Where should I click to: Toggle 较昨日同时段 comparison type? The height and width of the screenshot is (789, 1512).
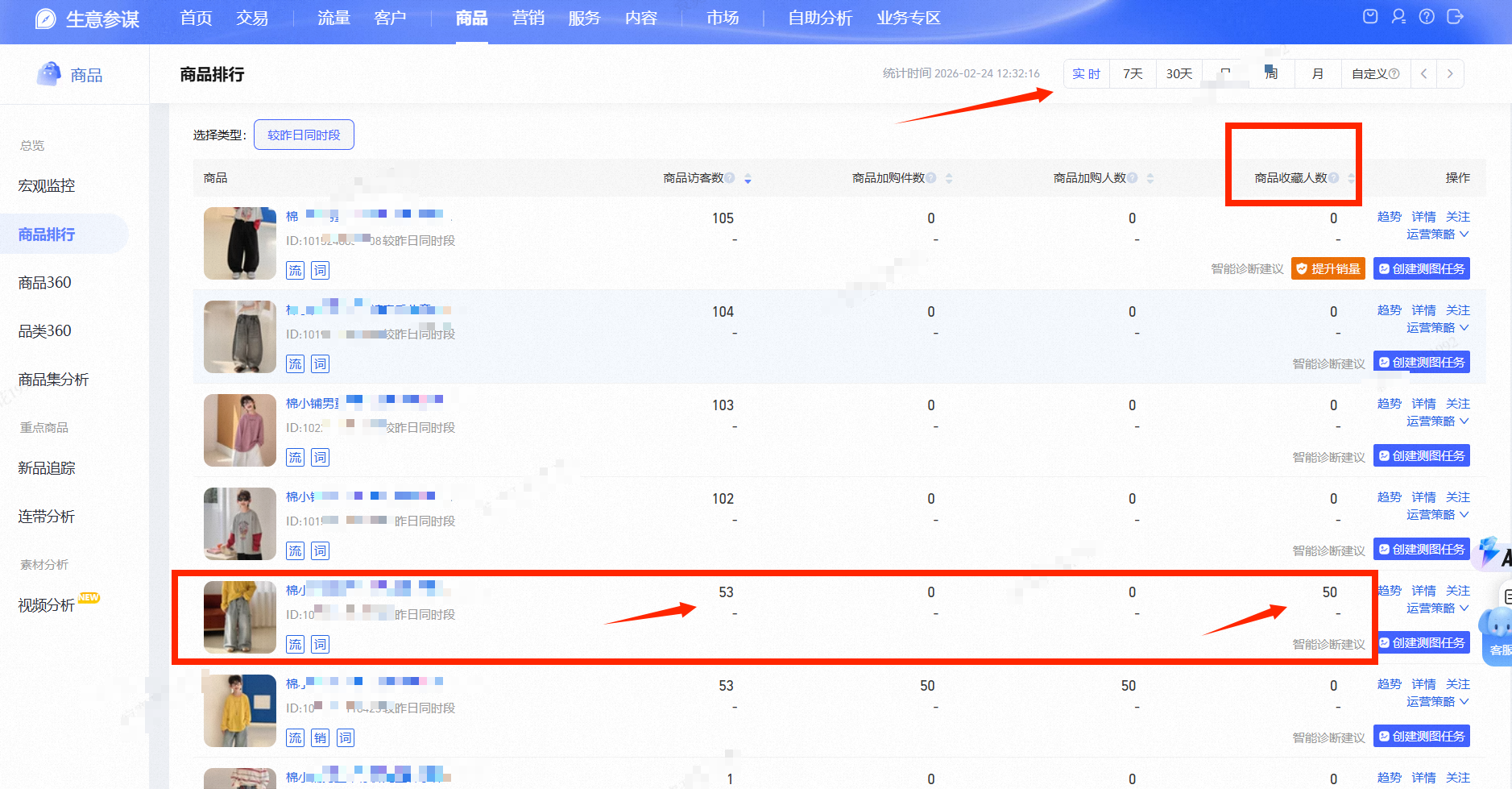click(304, 135)
